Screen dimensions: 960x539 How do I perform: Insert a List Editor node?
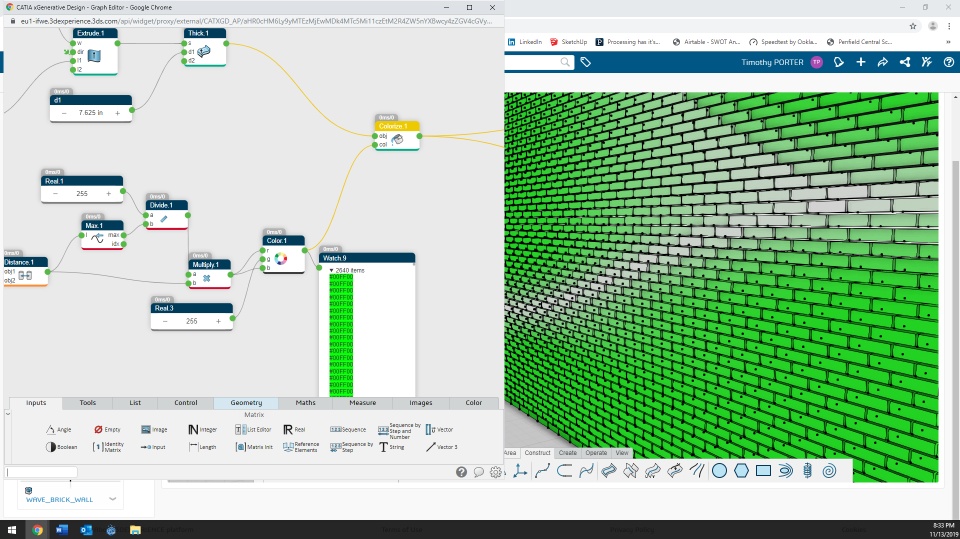tap(253, 429)
